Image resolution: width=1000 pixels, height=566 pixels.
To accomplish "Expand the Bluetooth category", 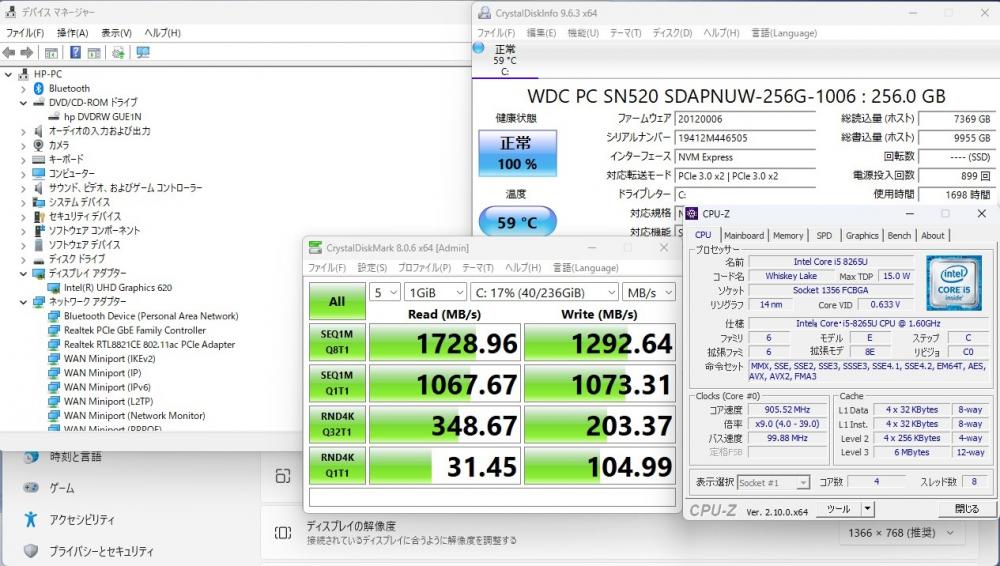I will pyautogui.click(x=24, y=89).
